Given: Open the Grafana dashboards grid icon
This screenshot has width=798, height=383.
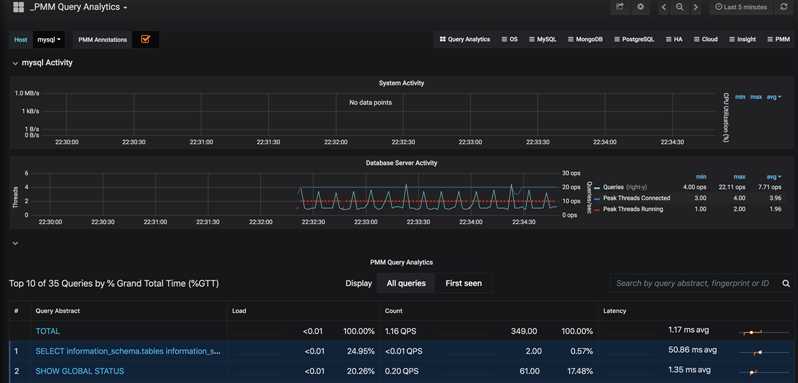Looking at the screenshot, I should [x=18, y=7].
